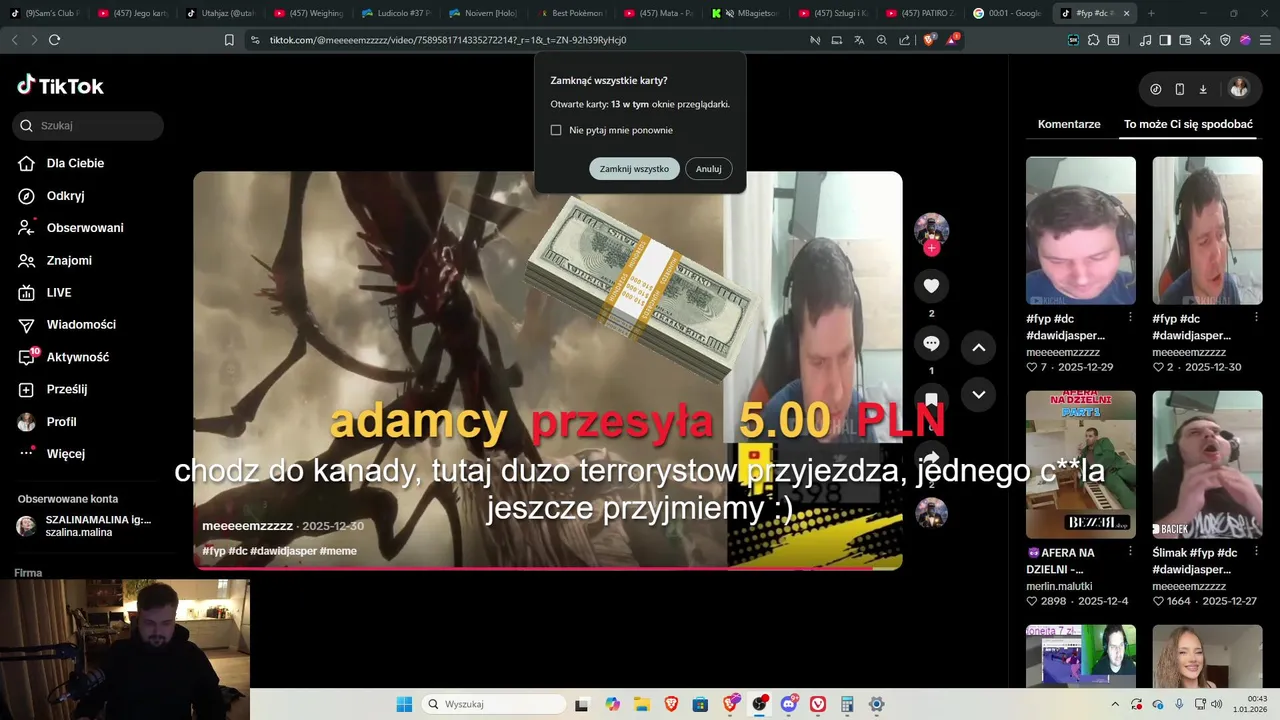Screen dimensions: 1280x720
Task: Click the translate page icon
Action: tap(859, 40)
